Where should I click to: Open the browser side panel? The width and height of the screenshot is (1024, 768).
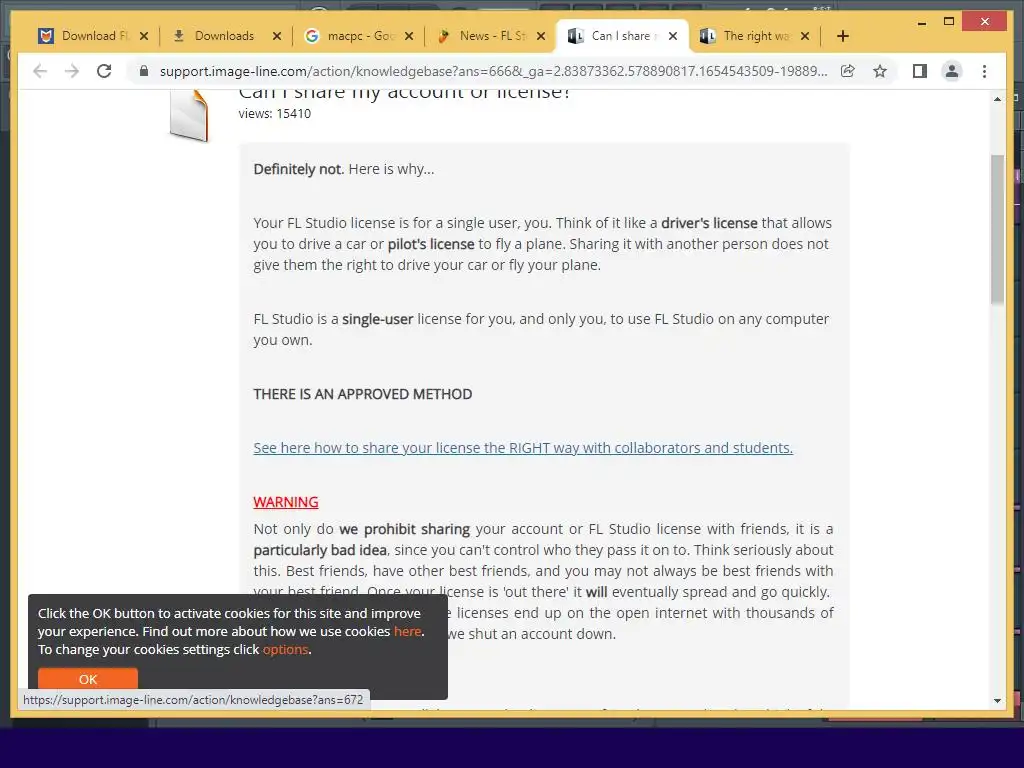point(920,71)
